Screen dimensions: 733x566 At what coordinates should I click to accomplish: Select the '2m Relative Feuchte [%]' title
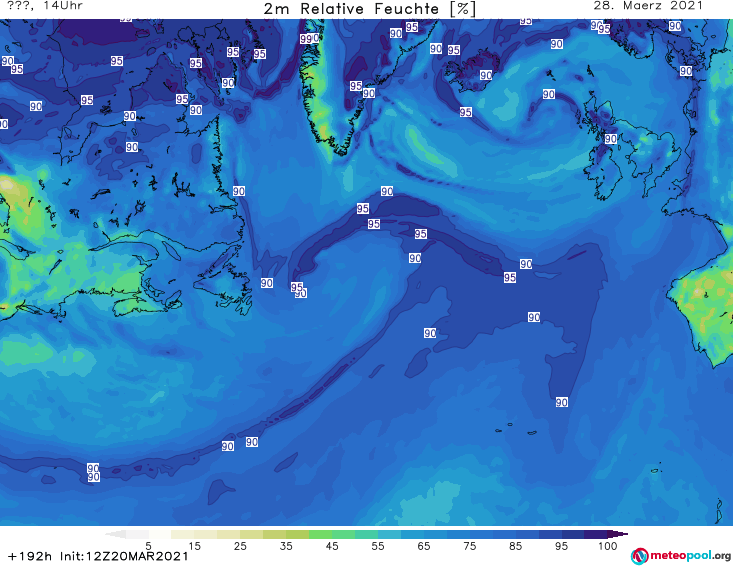pyautogui.click(x=369, y=9)
